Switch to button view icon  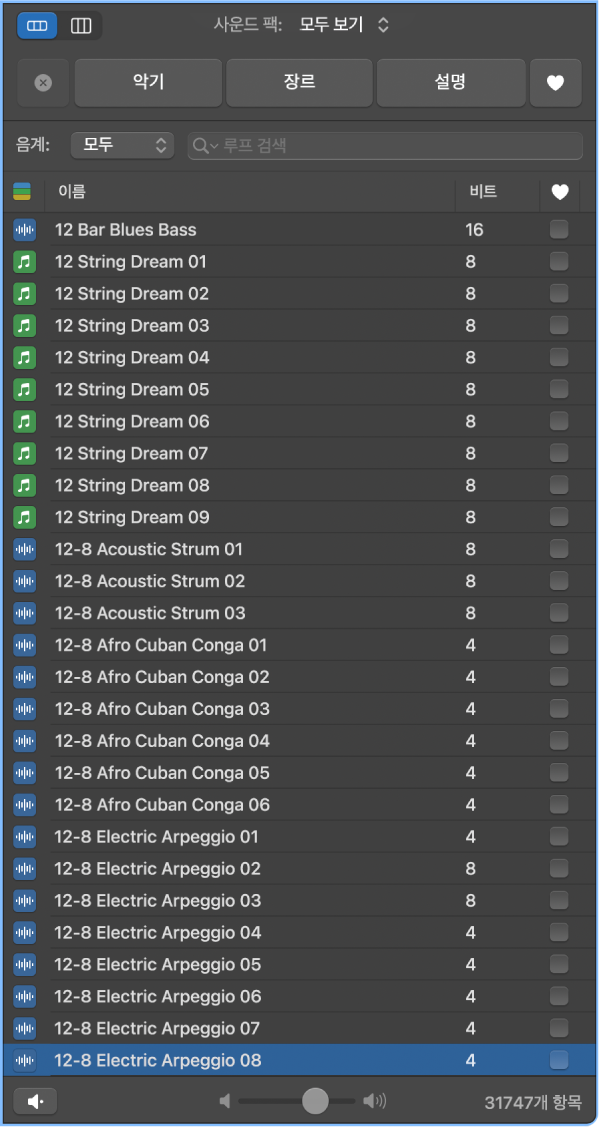37,26
